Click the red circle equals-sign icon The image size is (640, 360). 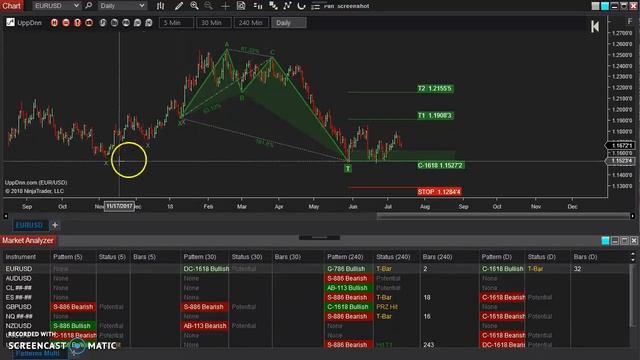click(66, 23)
